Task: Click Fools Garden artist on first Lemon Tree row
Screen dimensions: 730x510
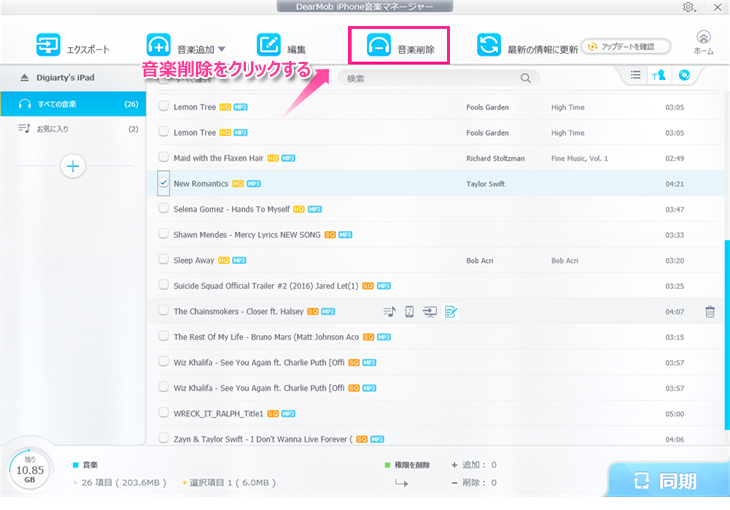Action: point(487,107)
